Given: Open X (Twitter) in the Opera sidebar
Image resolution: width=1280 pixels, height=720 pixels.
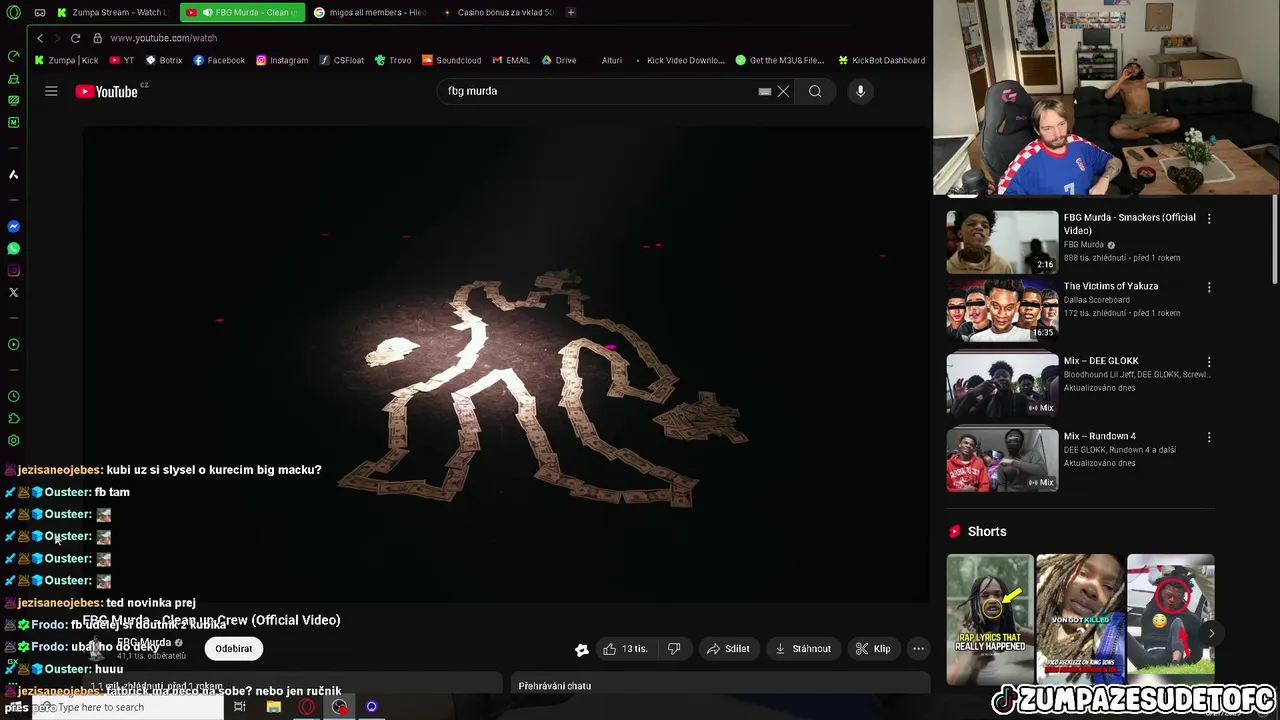Looking at the screenshot, I should pyautogui.click(x=13, y=292).
